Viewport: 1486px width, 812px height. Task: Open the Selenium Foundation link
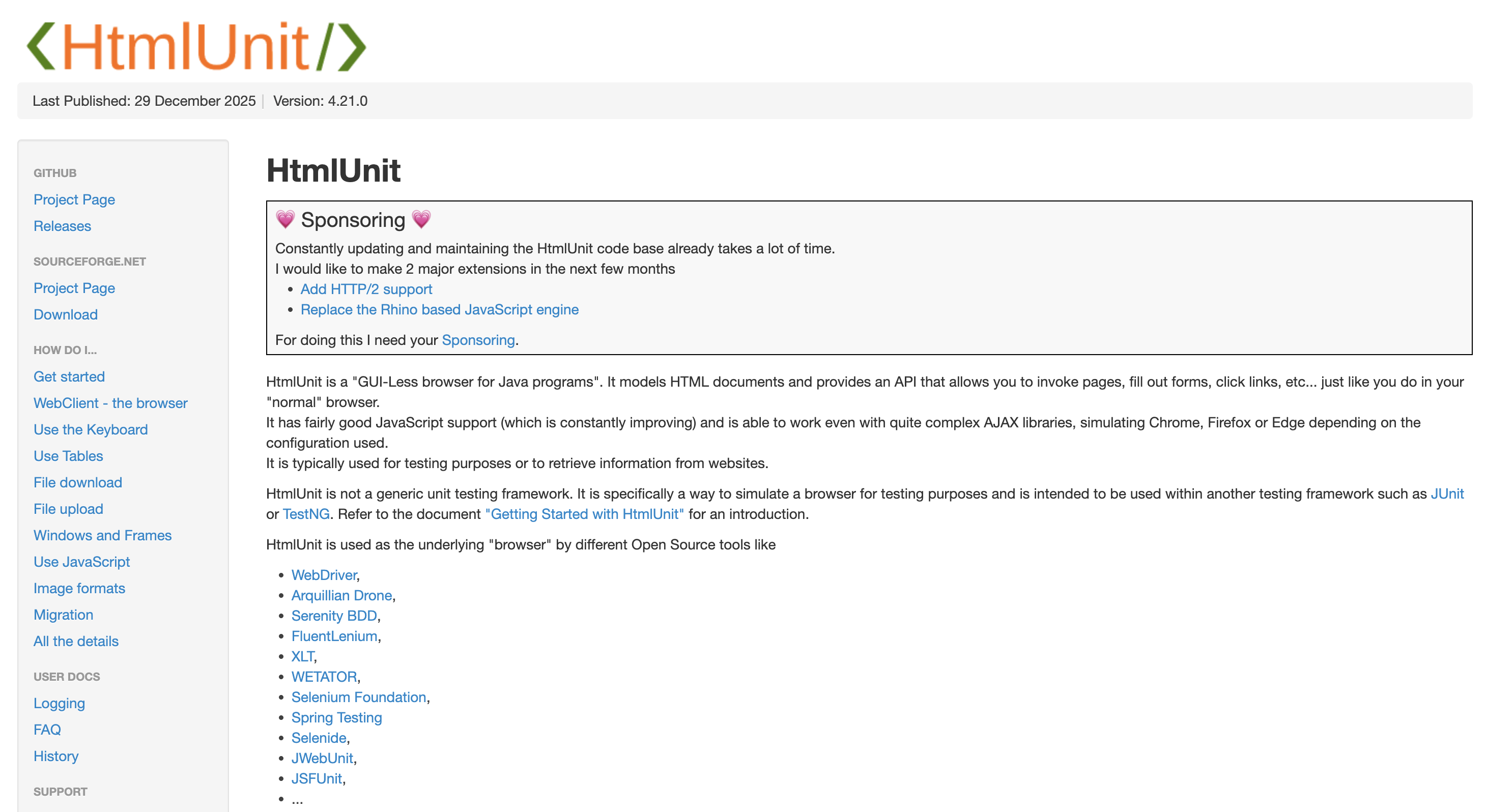[358, 697]
